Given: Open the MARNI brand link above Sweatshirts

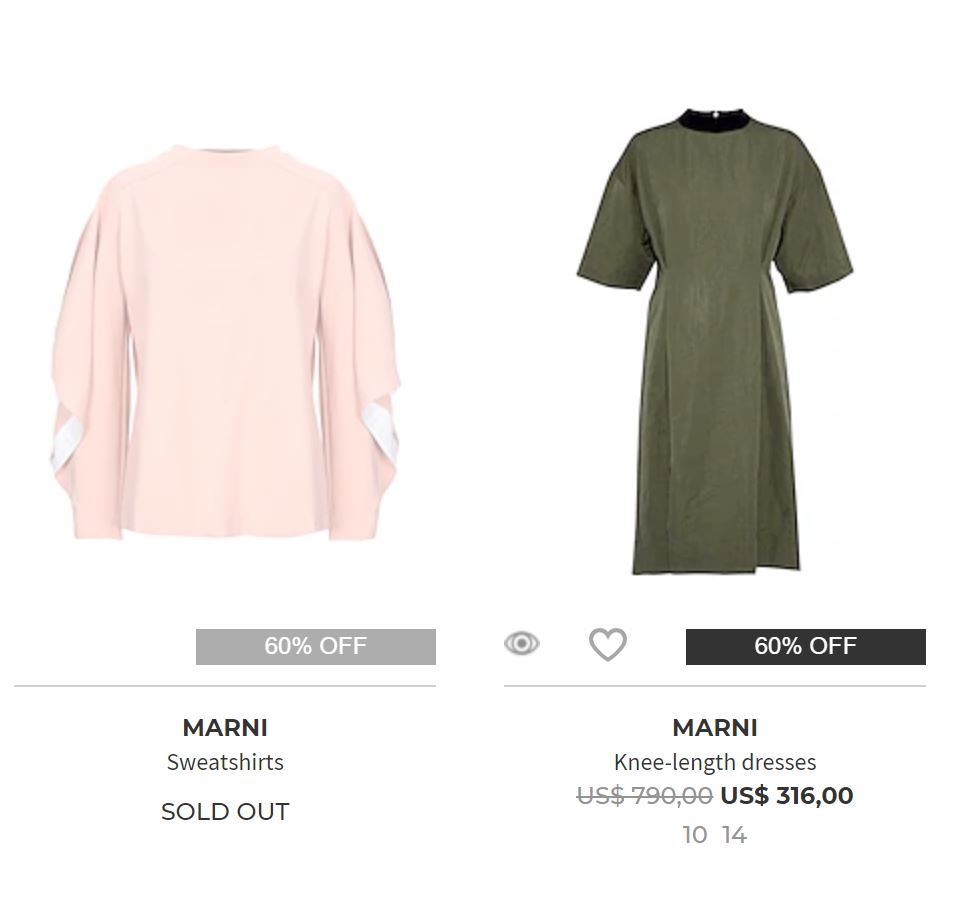Looking at the screenshot, I should (x=225, y=728).
